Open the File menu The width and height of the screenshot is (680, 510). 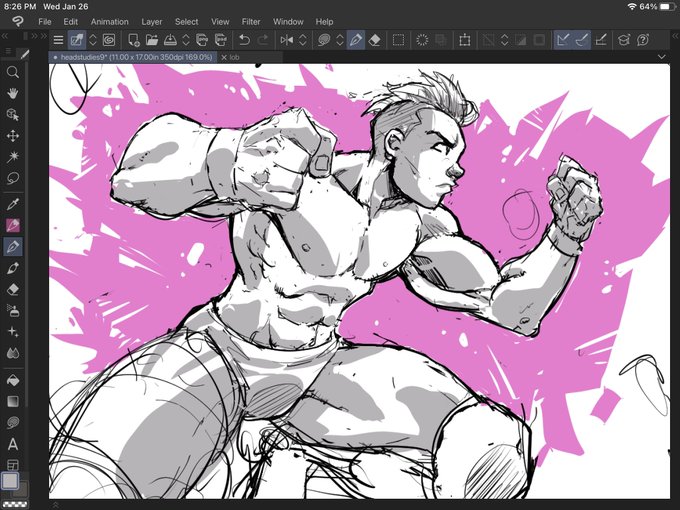[45, 22]
